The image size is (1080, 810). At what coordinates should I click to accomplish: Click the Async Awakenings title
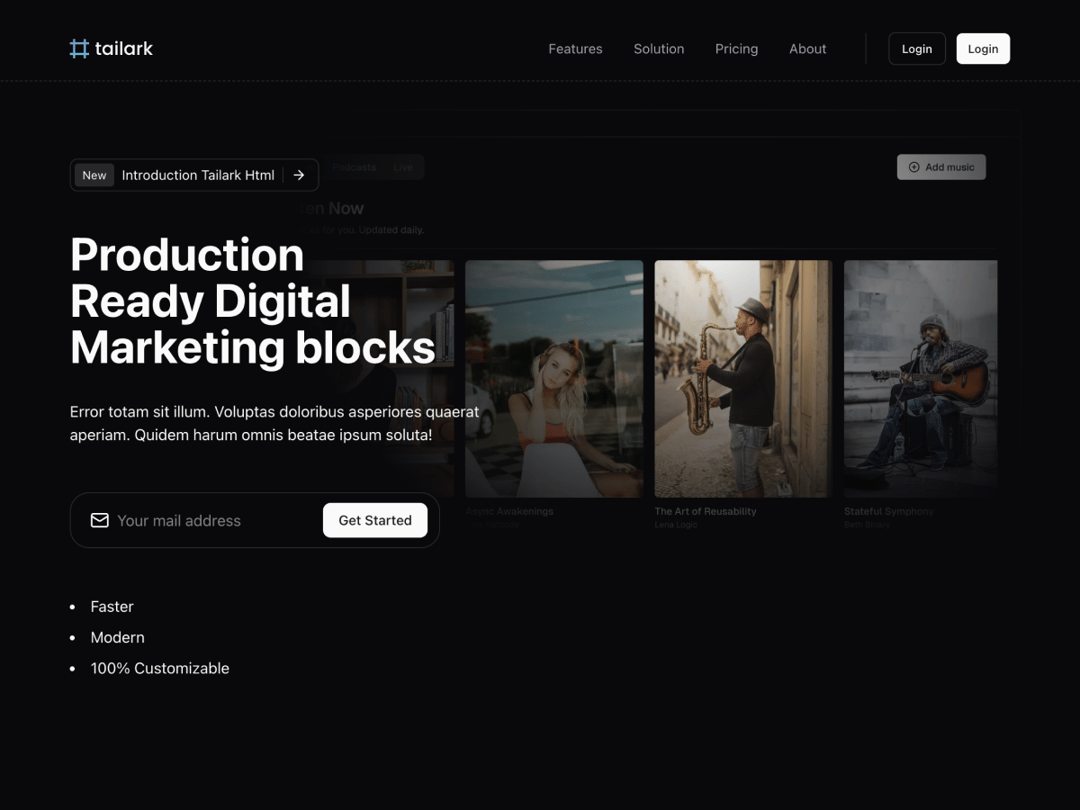[x=509, y=511]
